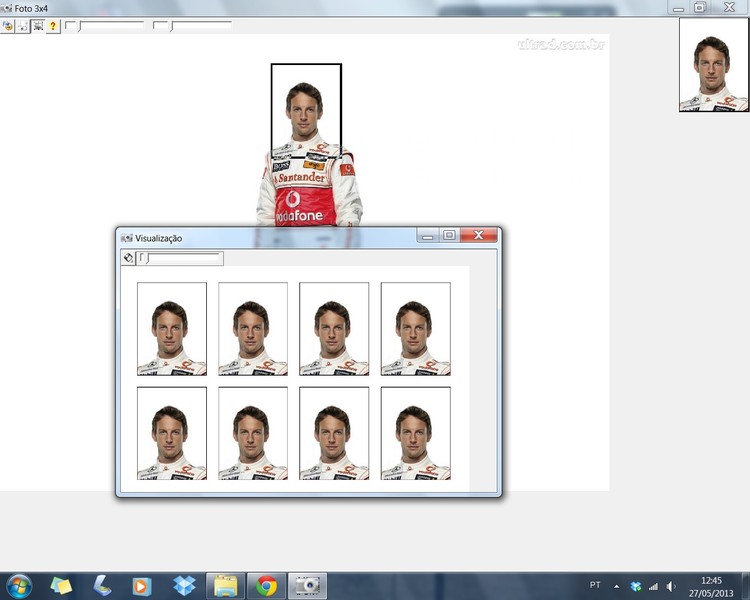Click the PT language indicator in taskbar
This screenshot has height=600, width=750.
(x=595, y=585)
